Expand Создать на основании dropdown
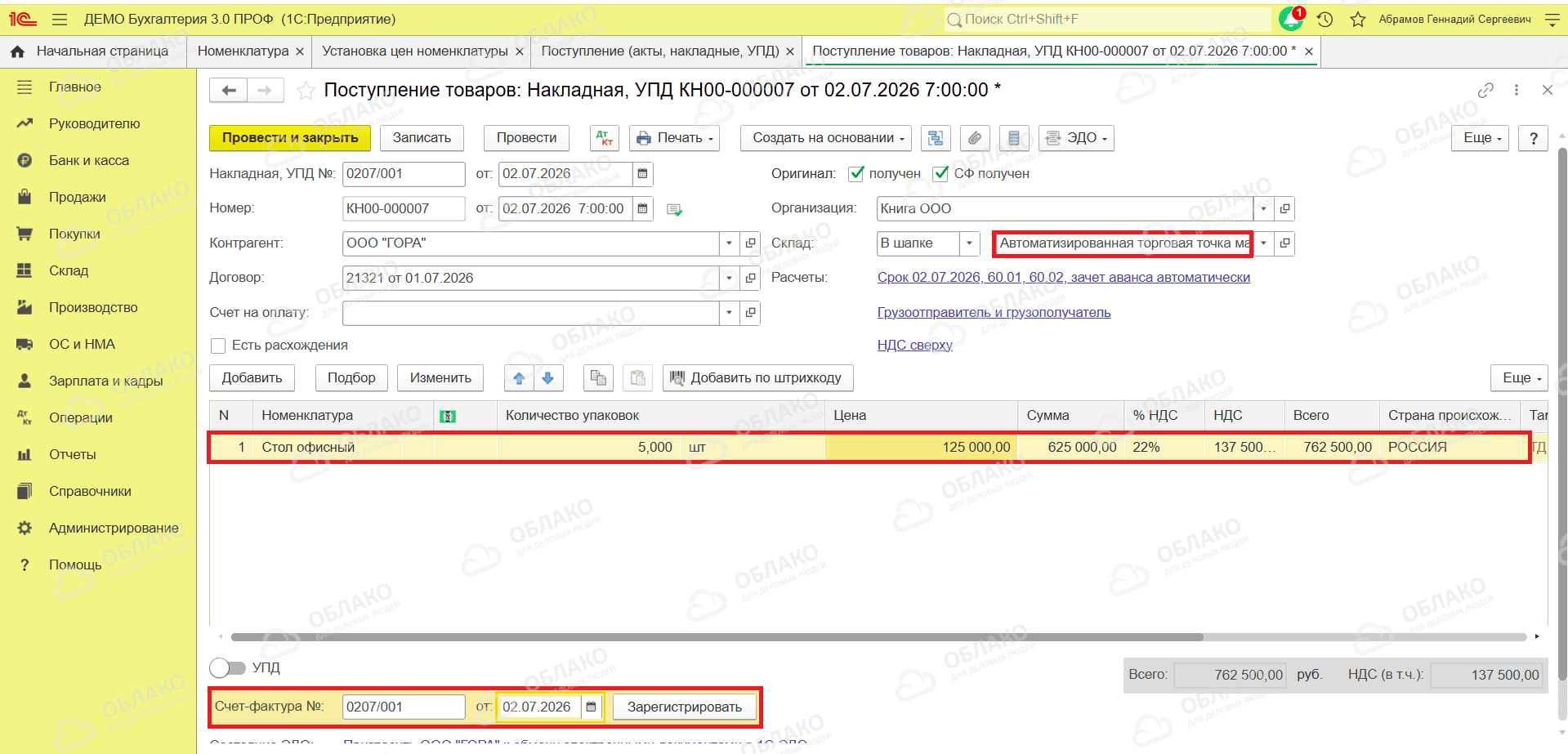Viewport: 1568px width, 754px height. click(x=828, y=138)
